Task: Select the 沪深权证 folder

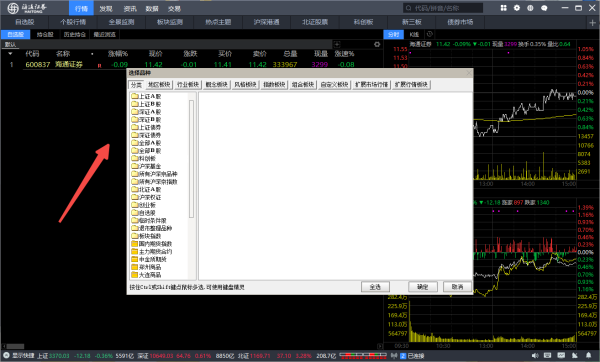Action: 146,197
